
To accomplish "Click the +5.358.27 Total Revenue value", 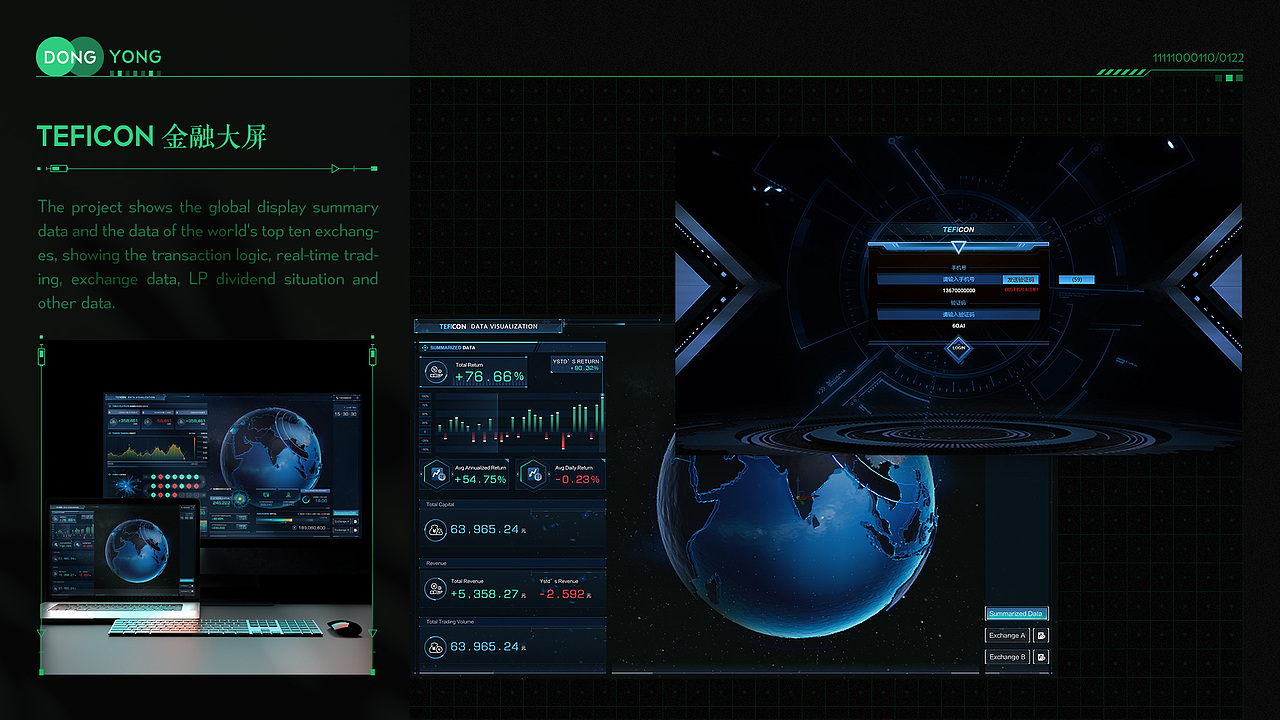I will 484,593.
